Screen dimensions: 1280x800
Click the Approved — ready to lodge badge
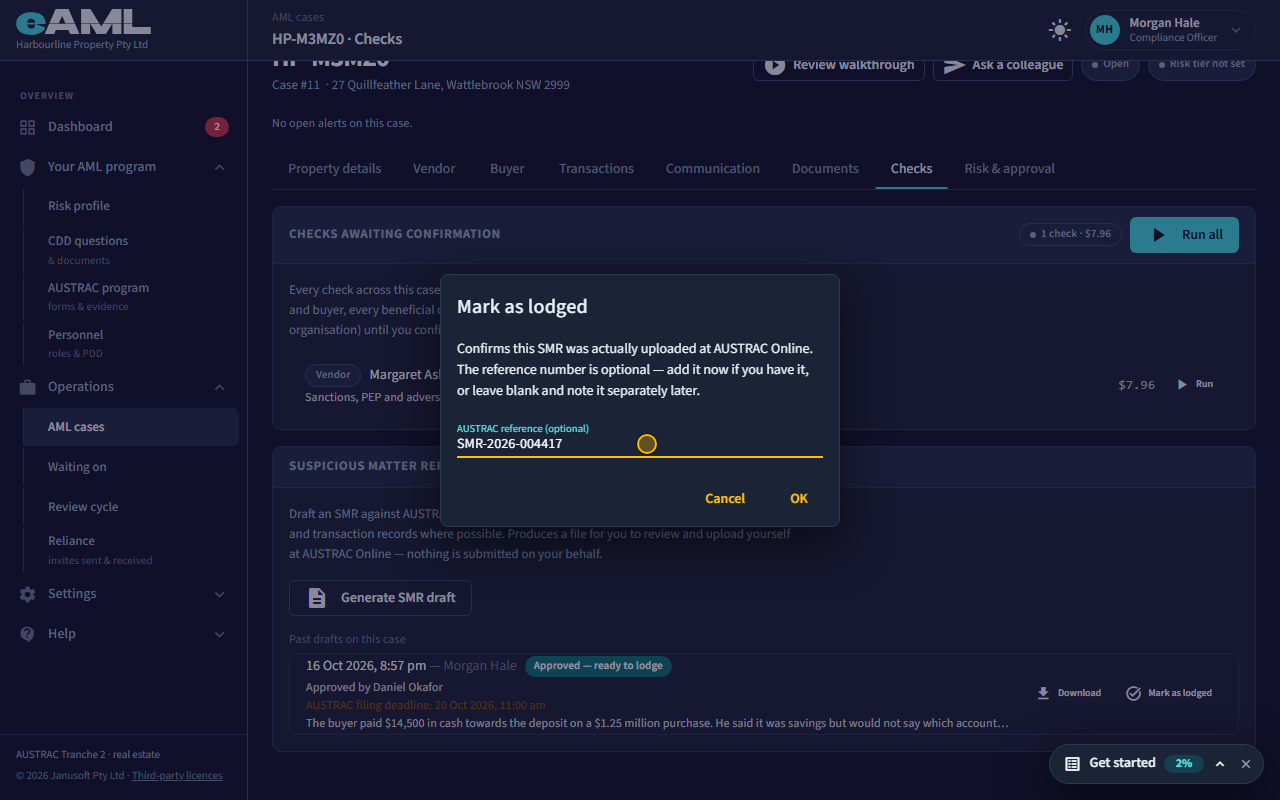tap(598, 666)
